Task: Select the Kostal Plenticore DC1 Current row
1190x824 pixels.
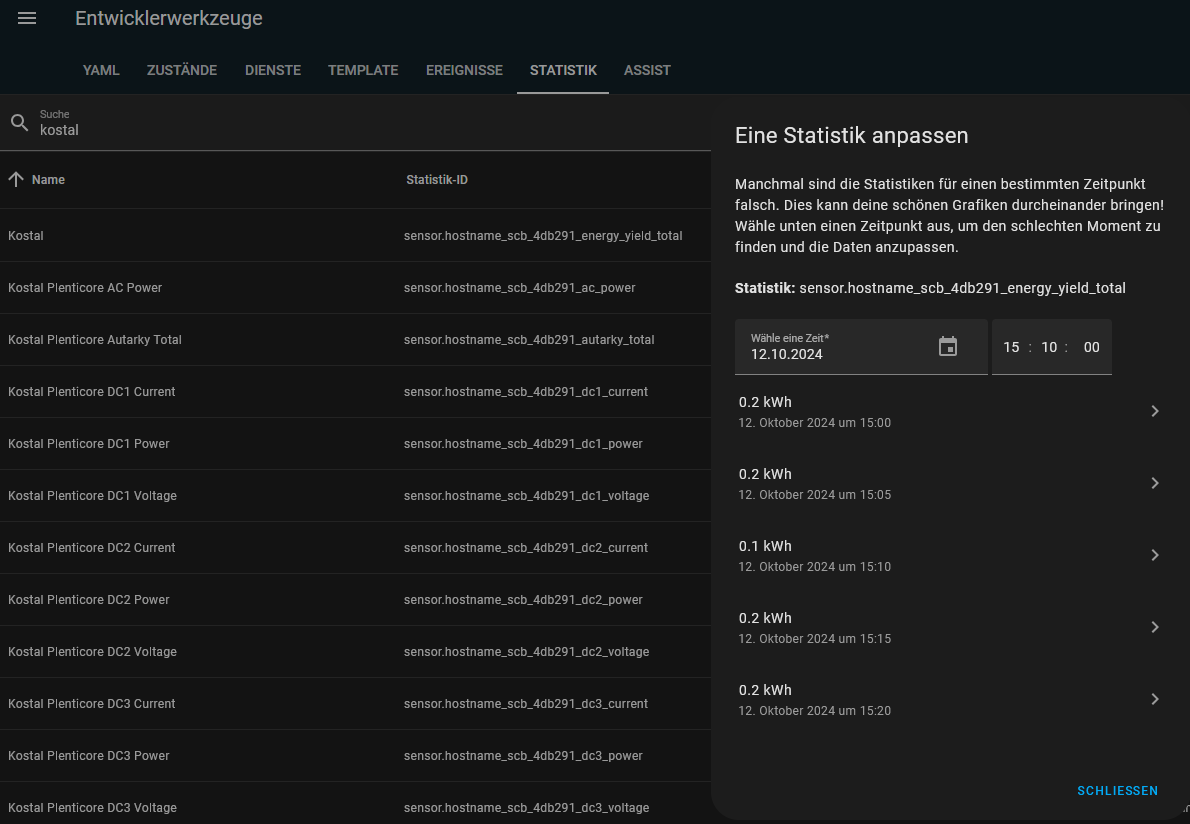Action: pyautogui.click(x=355, y=392)
